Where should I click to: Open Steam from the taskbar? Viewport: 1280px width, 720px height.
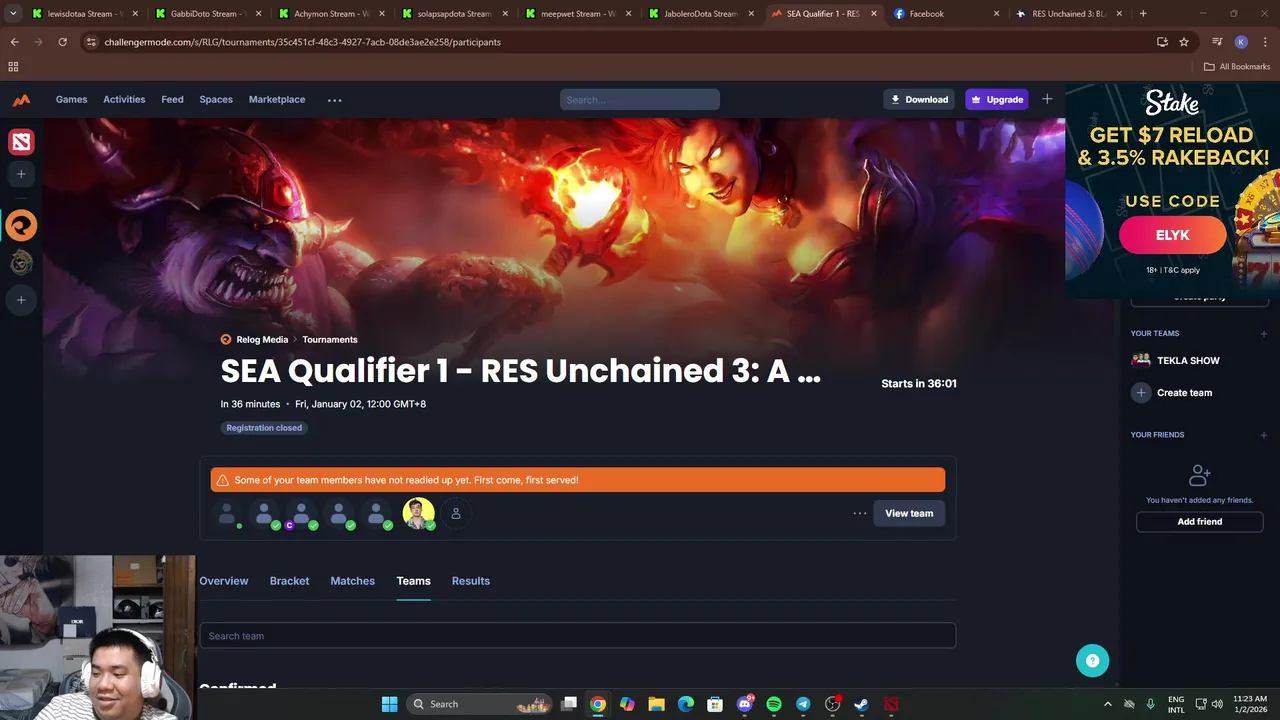tap(861, 704)
